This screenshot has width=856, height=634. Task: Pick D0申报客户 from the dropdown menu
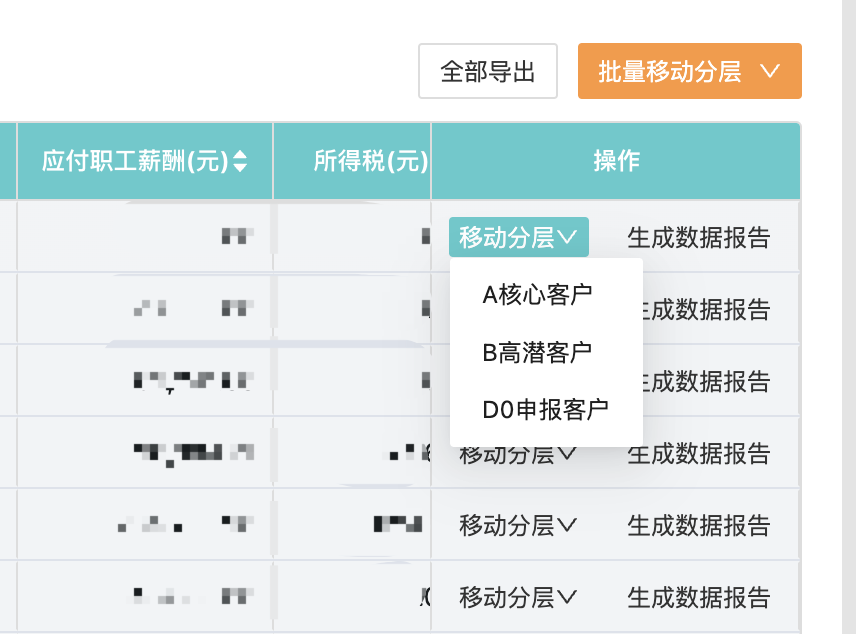coord(545,410)
